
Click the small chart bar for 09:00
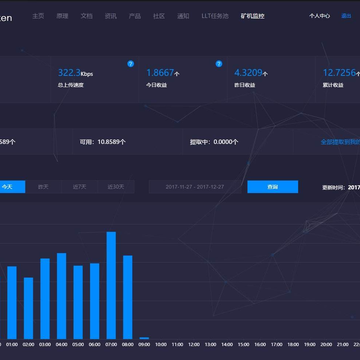pos(144,338)
